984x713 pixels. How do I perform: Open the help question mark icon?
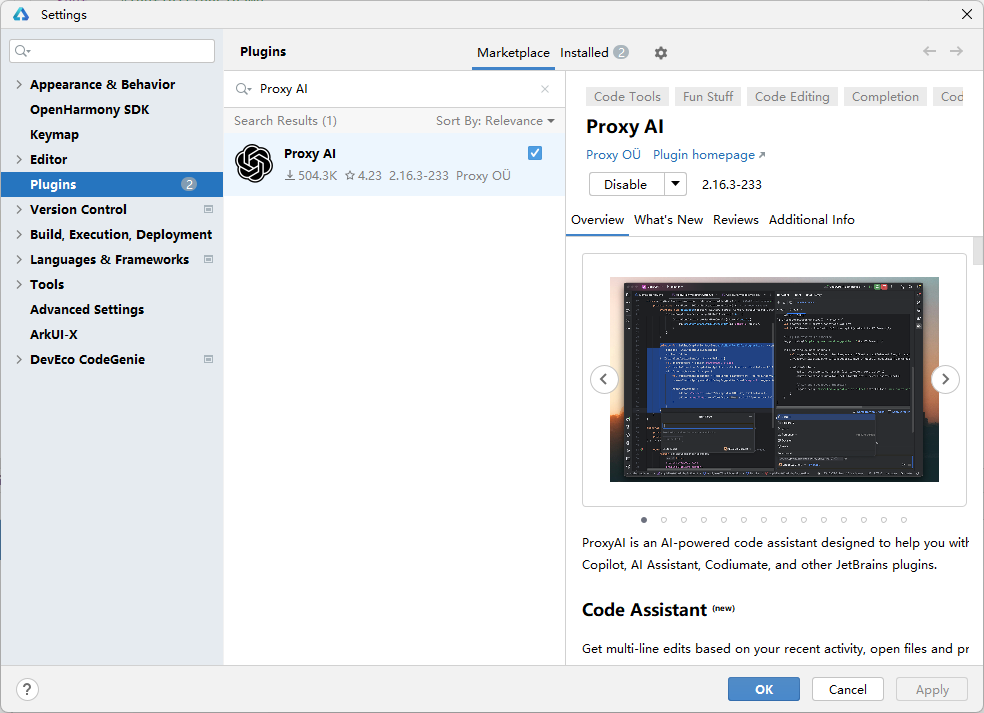(x=28, y=689)
